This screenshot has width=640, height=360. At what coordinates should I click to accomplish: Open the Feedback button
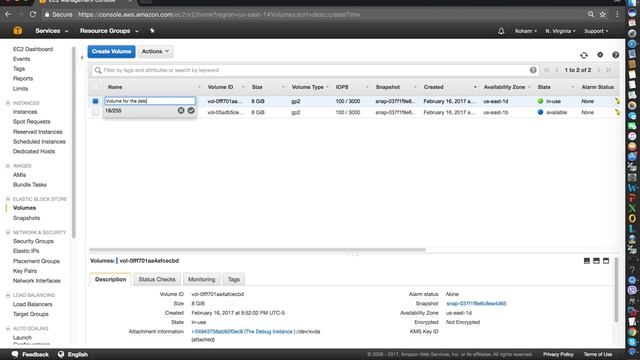click(30, 354)
